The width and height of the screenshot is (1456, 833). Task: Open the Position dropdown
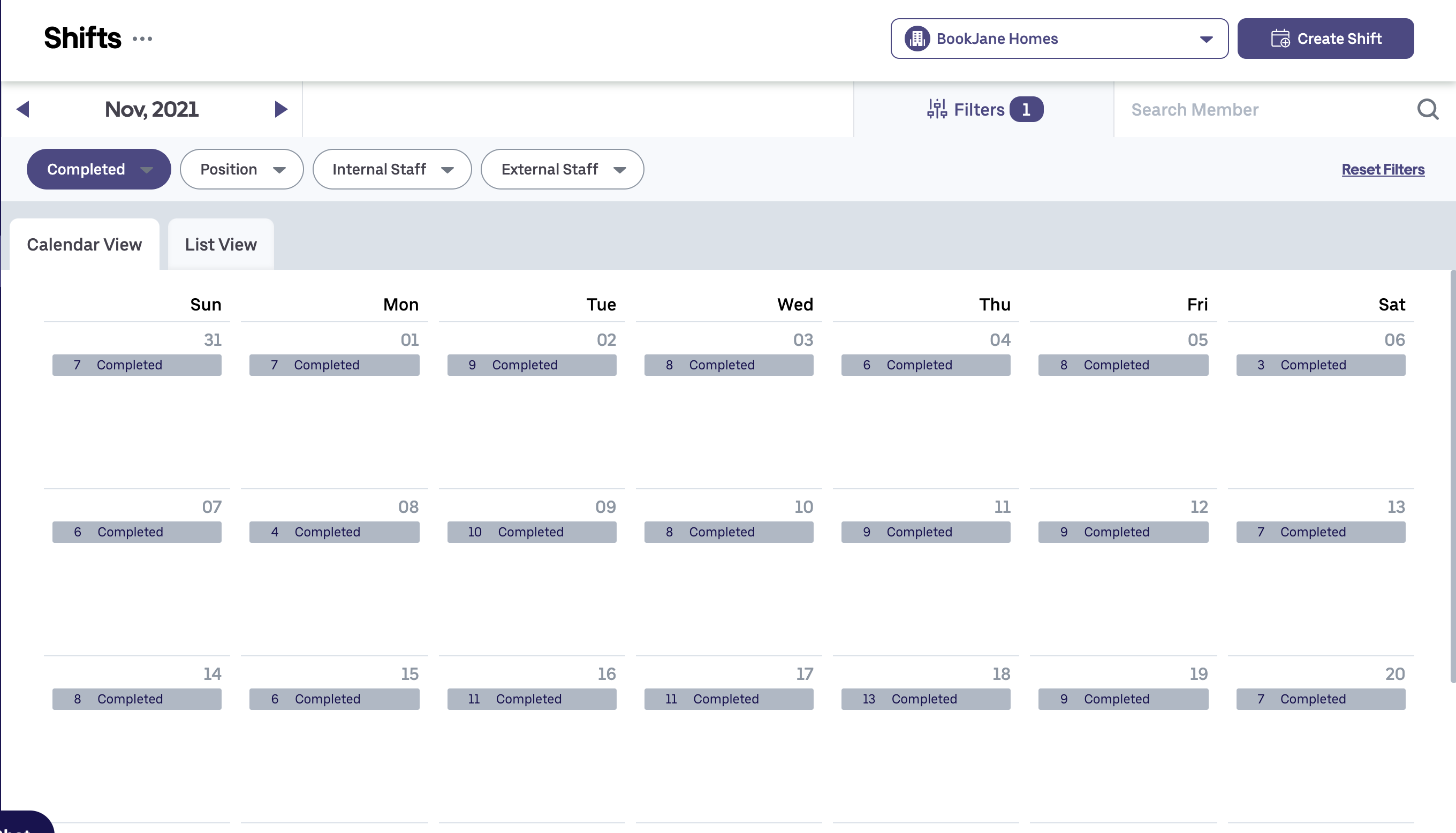tap(241, 169)
